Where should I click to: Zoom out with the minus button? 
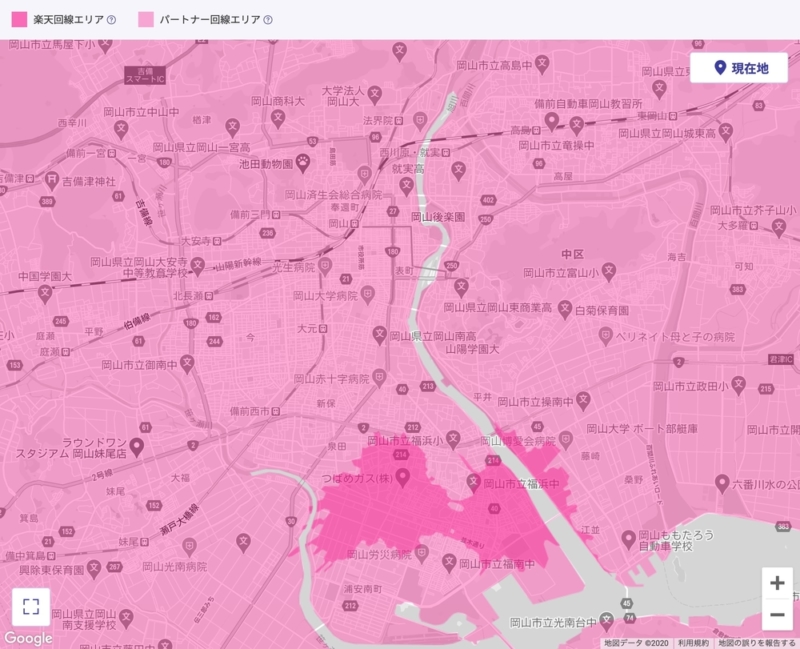coord(777,615)
